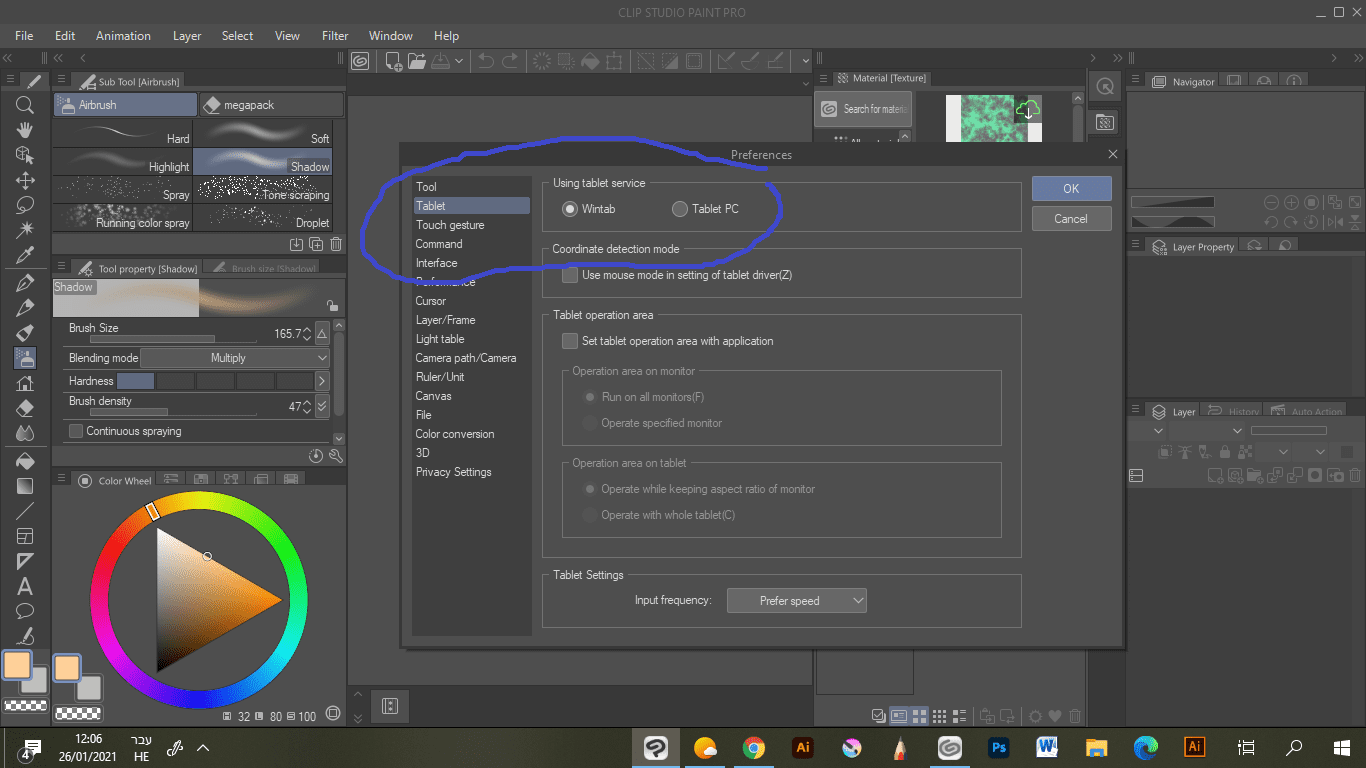This screenshot has height=768, width=1366.
Task: Click the Redo arrow in command bar
Action: tap(510, 61)
